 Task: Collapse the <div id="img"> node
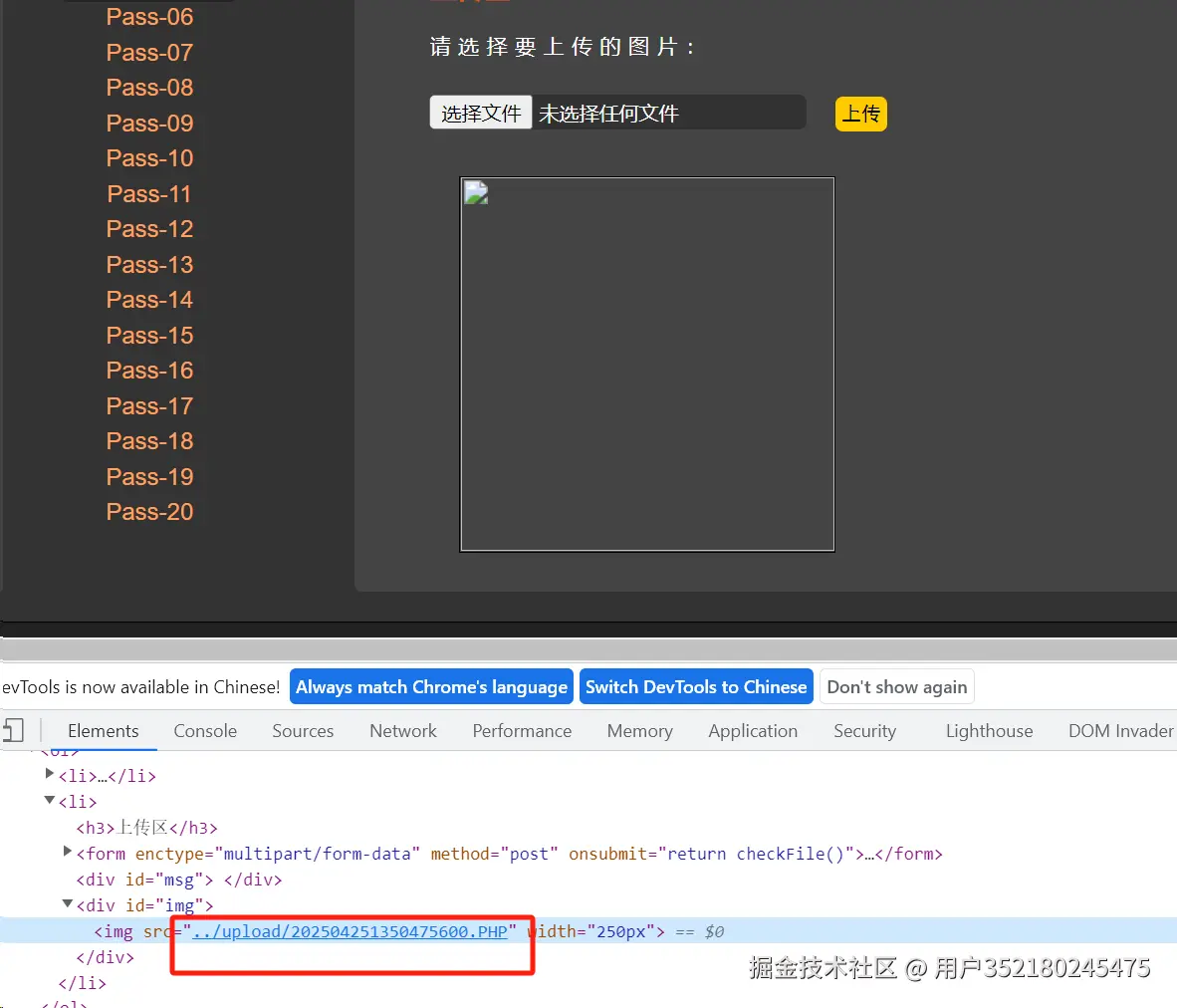(68, 903)
